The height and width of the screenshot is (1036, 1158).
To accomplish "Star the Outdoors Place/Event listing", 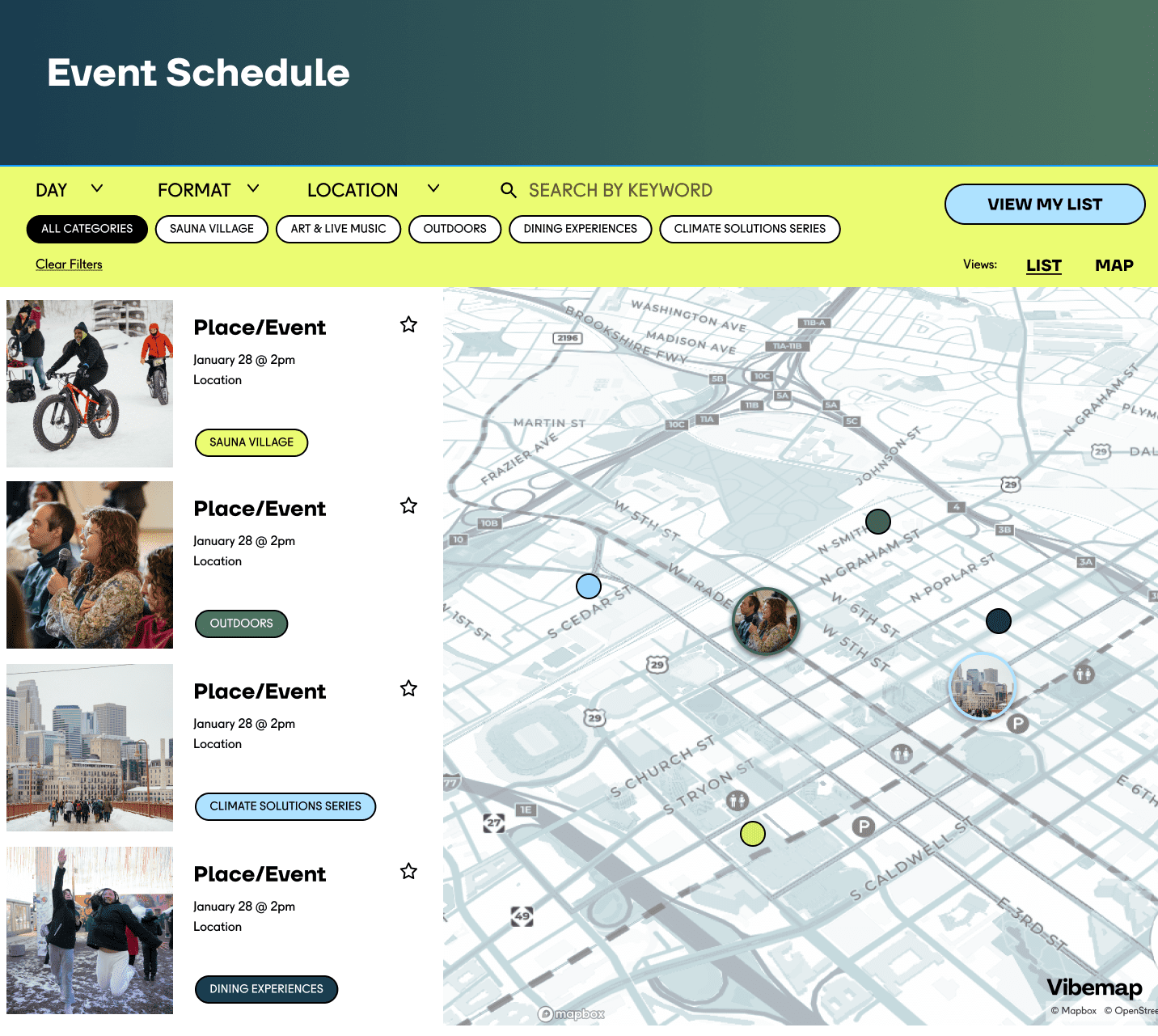I will tap(408, 505).
